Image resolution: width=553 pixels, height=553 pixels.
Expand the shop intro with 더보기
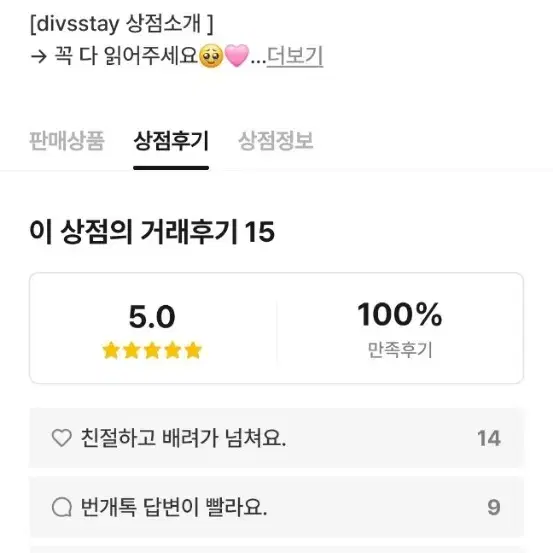[x=295, y=56]
